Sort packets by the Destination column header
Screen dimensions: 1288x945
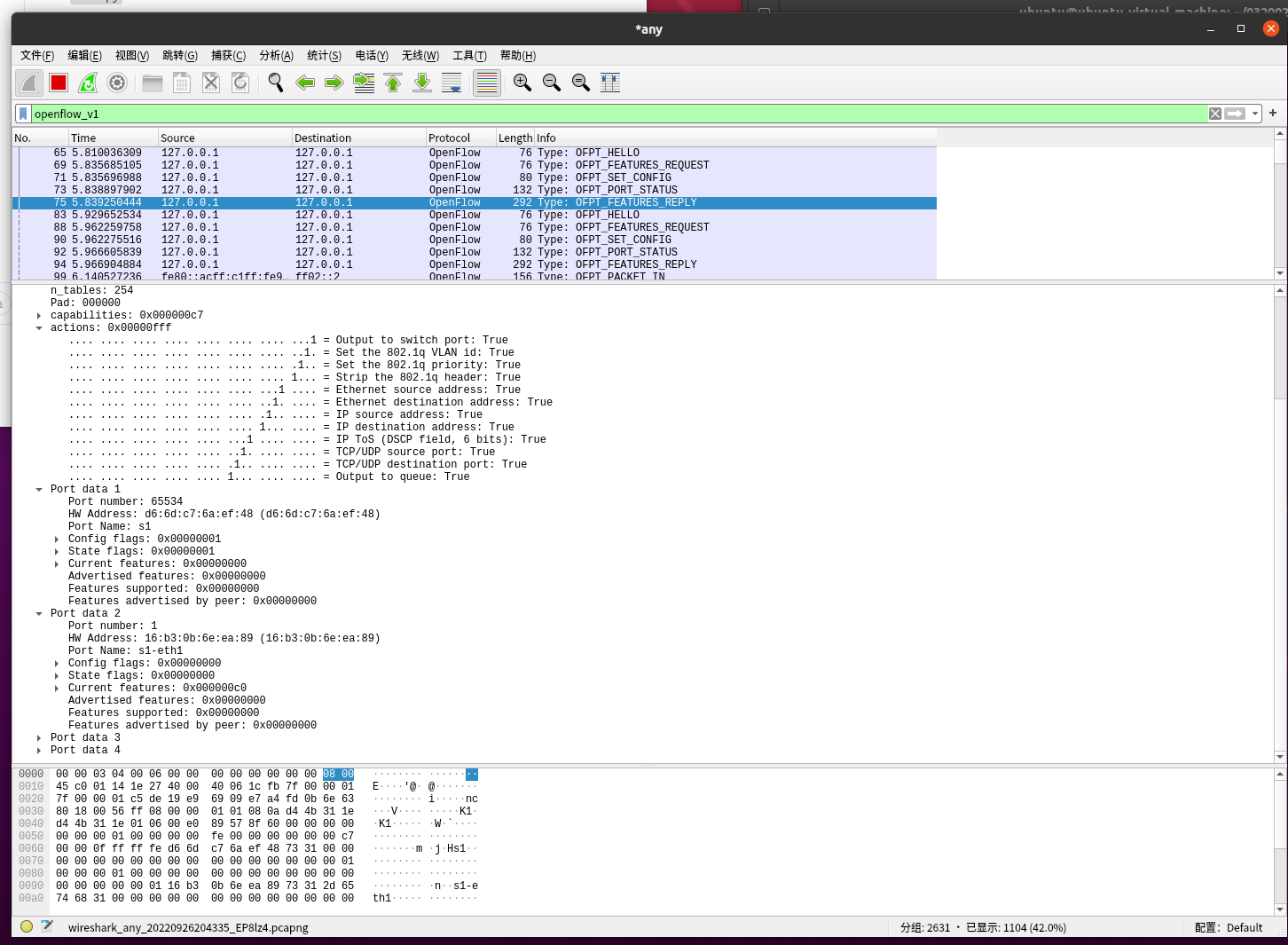coord(359,138)
